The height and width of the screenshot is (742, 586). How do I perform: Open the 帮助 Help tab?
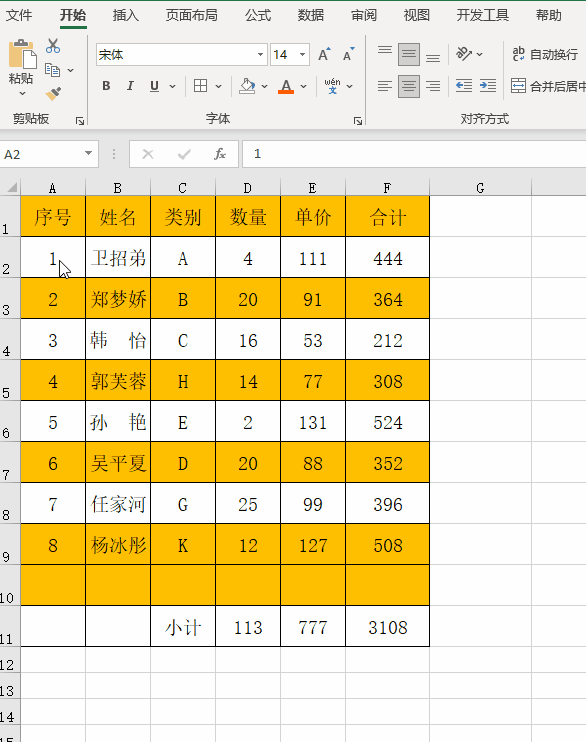549,15
